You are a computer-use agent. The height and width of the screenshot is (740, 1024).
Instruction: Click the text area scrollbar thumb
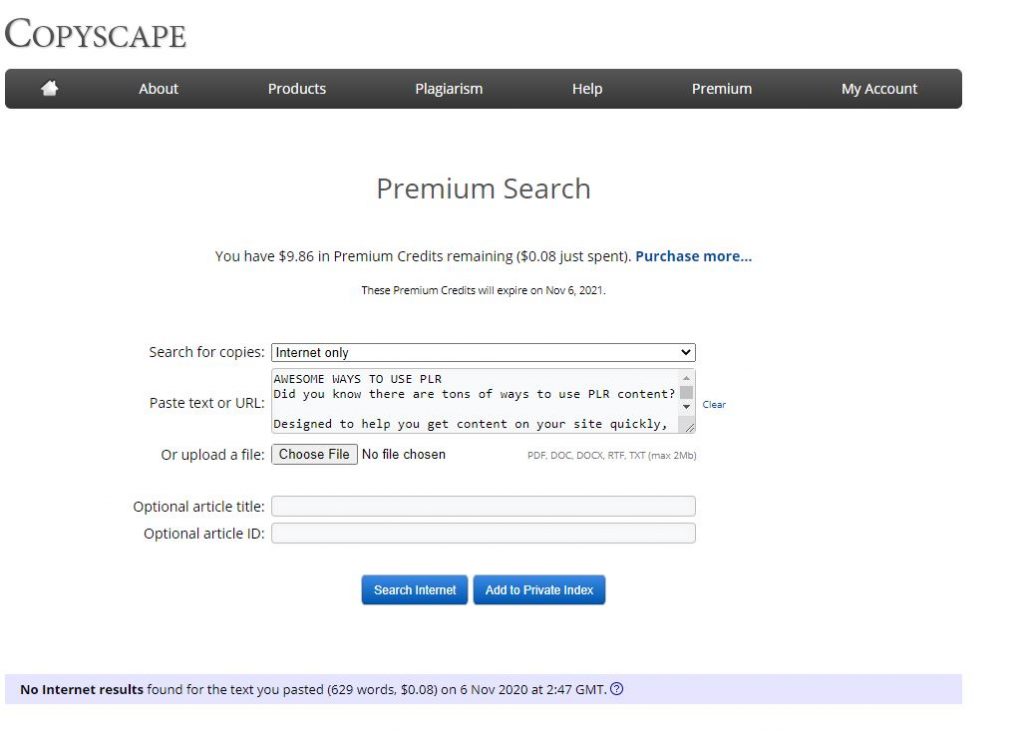pyautogui.click(x=686, y=392)
